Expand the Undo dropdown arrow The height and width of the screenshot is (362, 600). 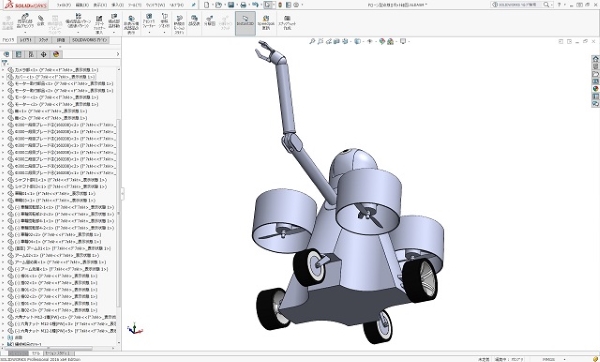click(261, 5)
